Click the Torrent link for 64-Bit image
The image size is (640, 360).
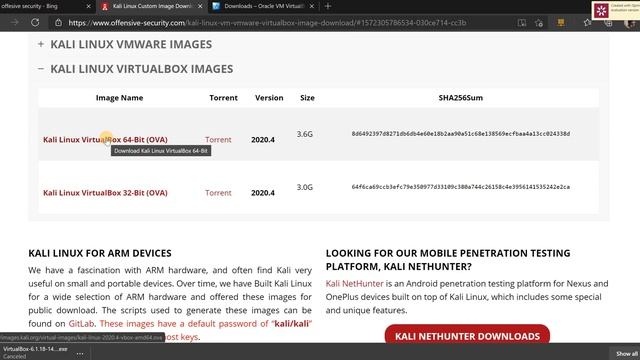(x=218, y=140)
